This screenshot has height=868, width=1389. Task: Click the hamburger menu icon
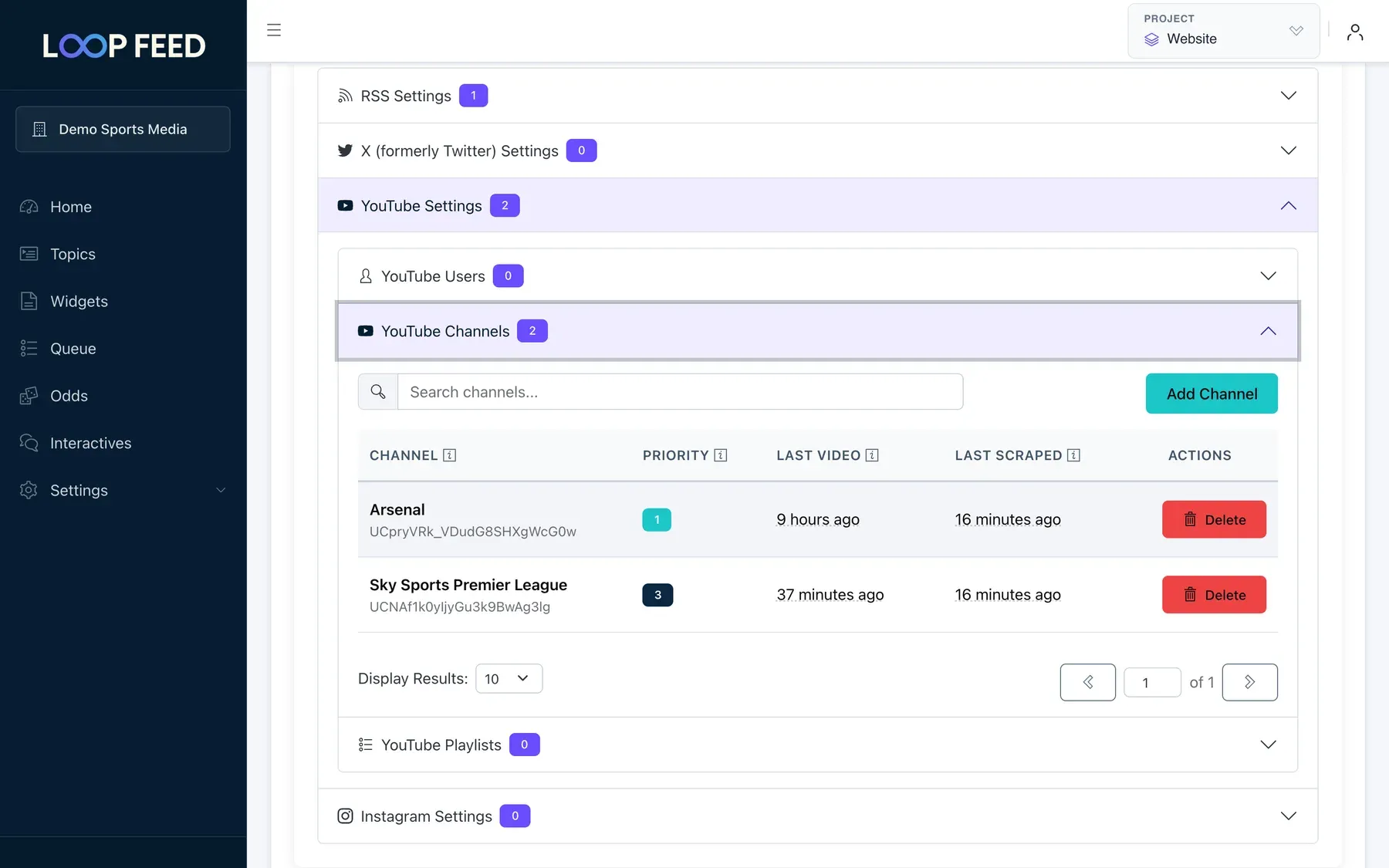[274, 30]
